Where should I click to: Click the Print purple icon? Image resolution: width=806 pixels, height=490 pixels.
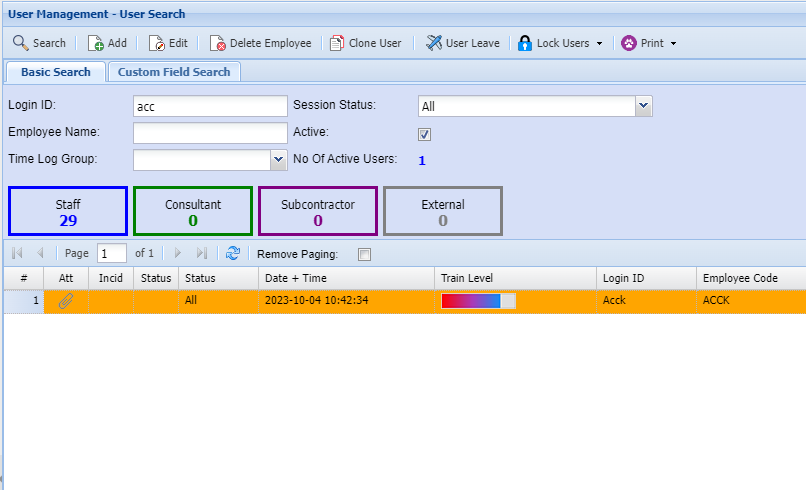coord(629,43)
